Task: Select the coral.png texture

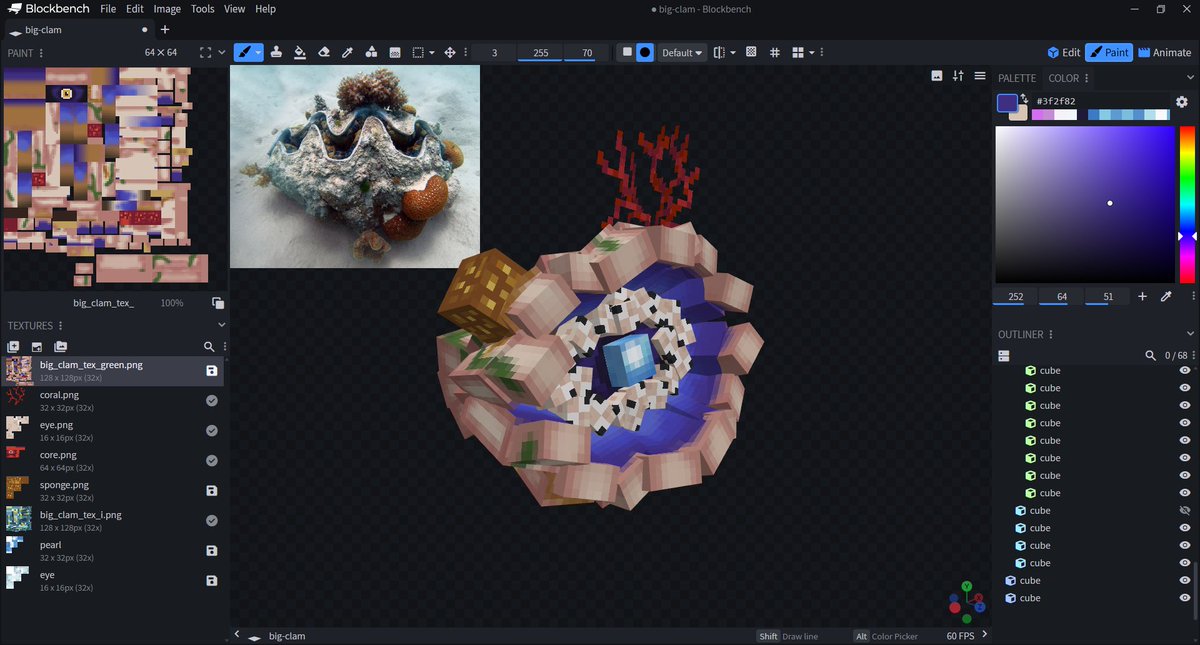Action: 112,401
